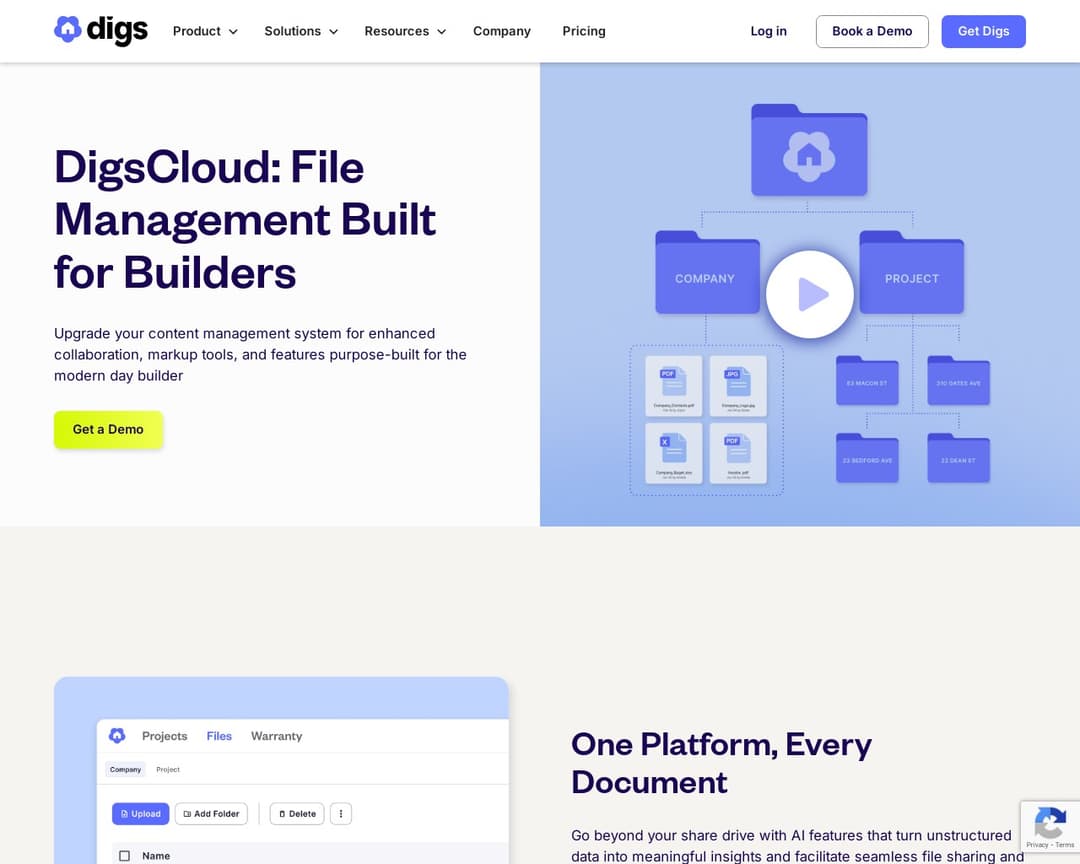The width and height of the screenshot is (1080, 864).
Task: Play the DigsCloud hero video
Action: tap(809, 294)
